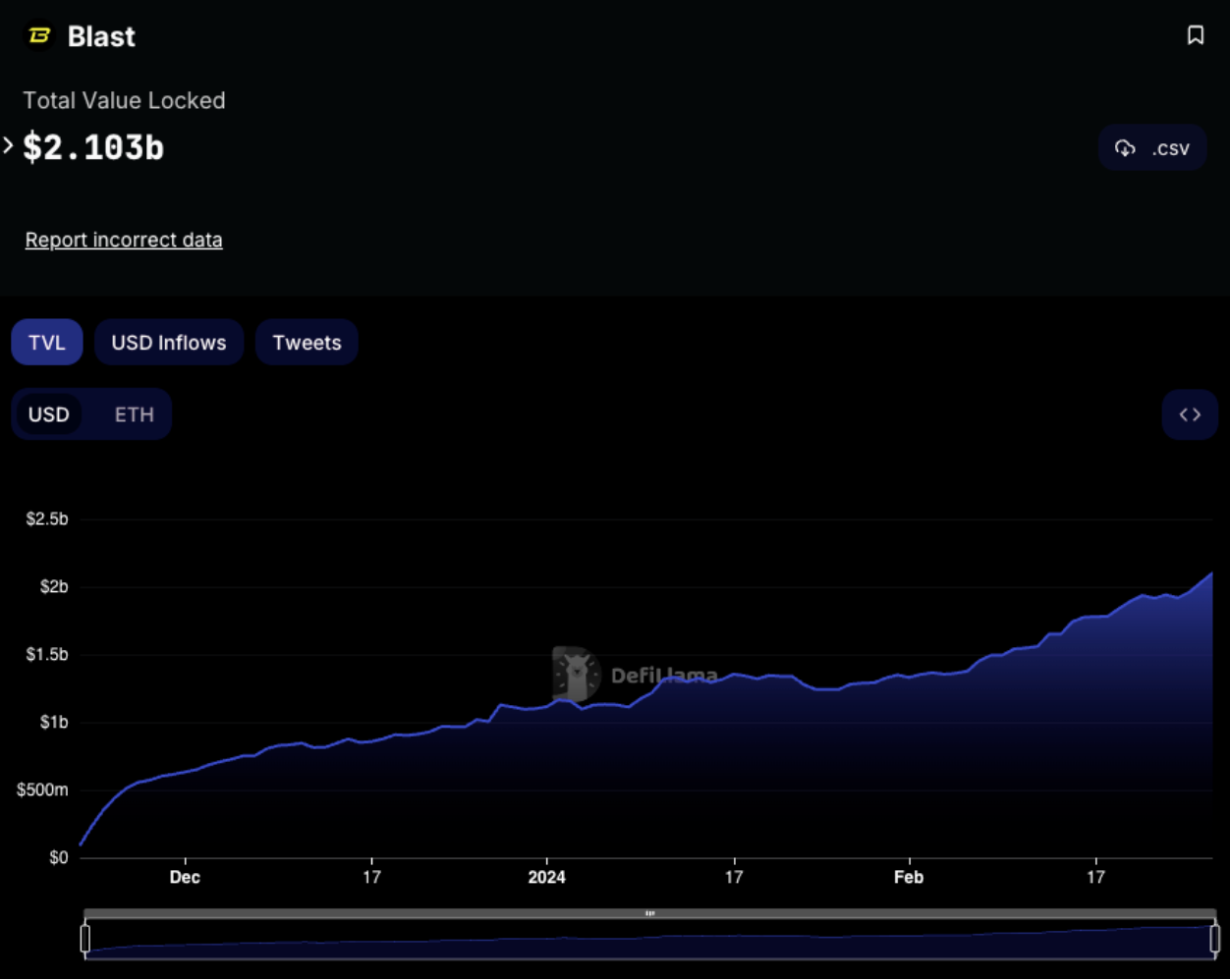Viewport: 1230px width, 980px height.
Task: Click the Feb x-axis label
Action: [x=909, y=877]
